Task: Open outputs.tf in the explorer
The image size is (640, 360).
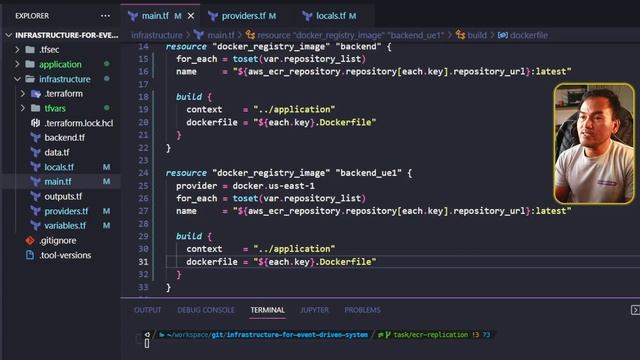Action: coord(63,196)
